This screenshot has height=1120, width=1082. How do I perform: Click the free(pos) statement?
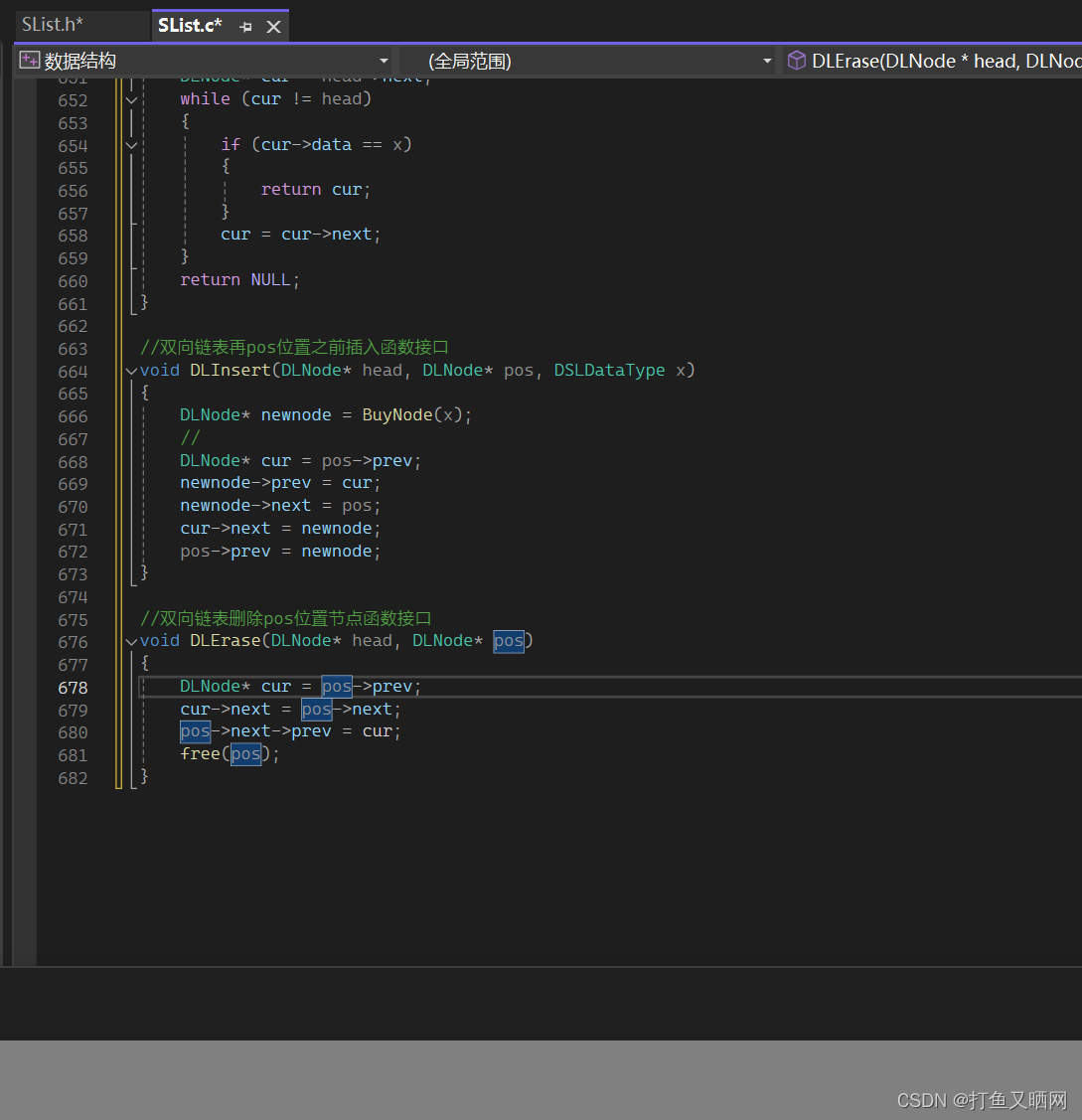[230, 754]
